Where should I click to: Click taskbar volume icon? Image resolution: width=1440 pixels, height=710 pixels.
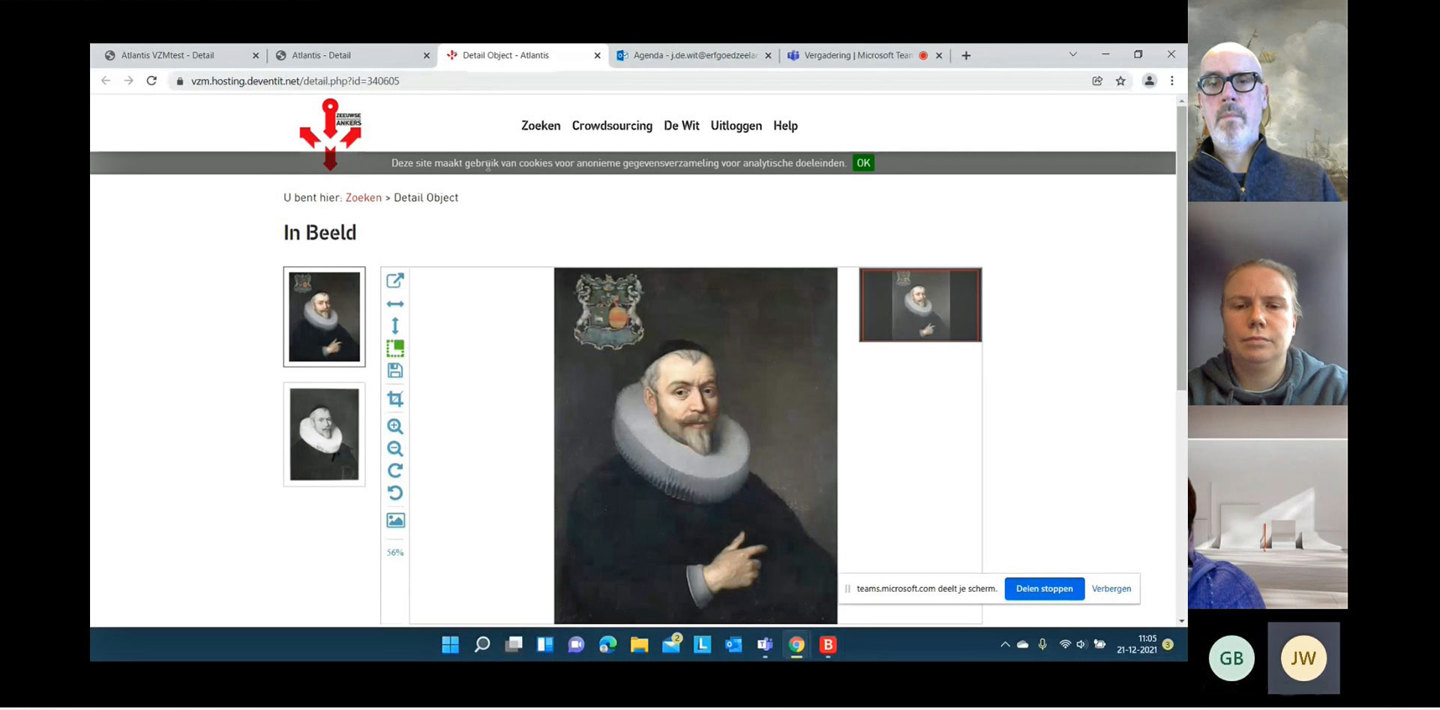tap(1081, 645)
